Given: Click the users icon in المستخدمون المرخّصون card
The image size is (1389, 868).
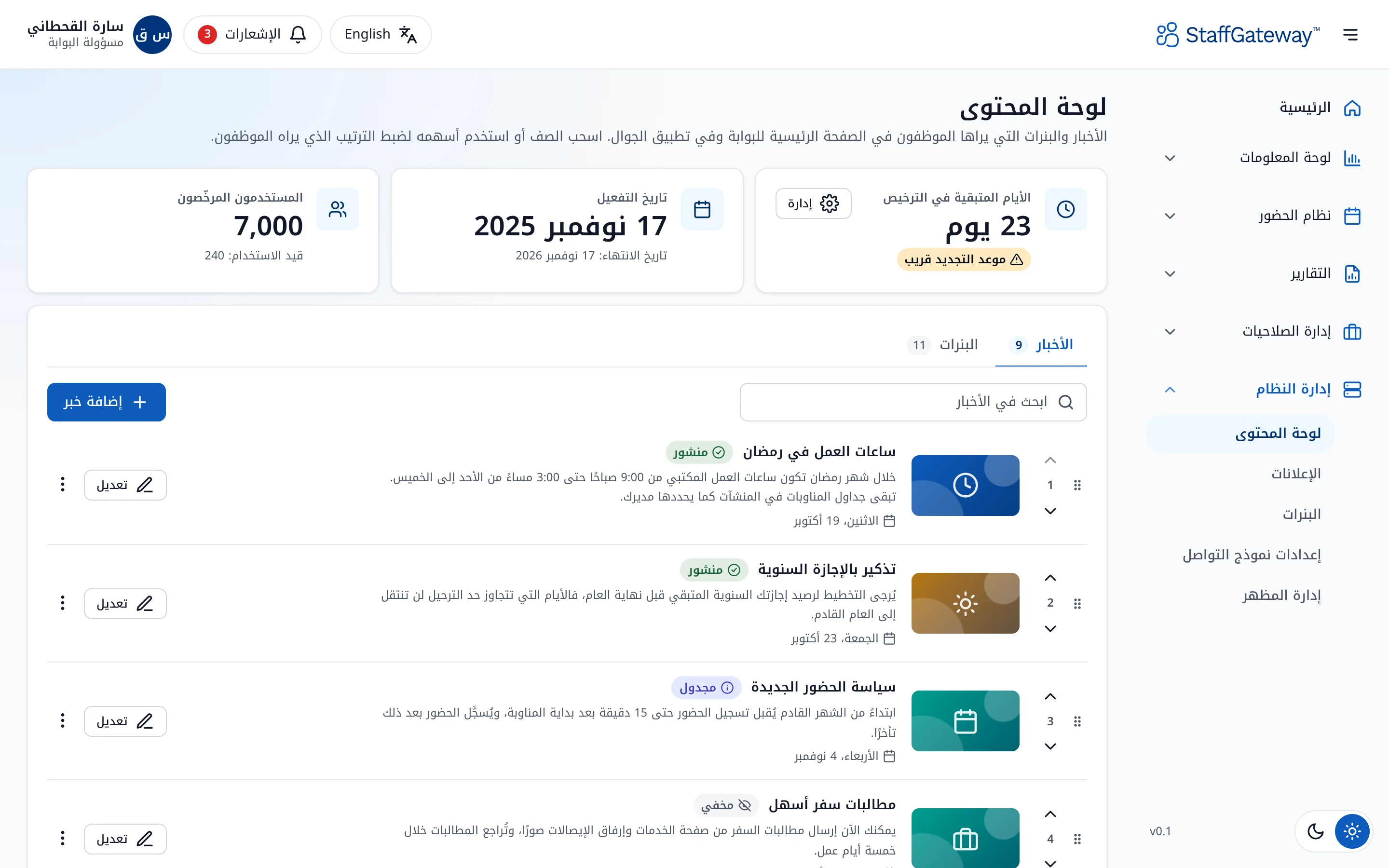Looking at the screenshot, I should pyautogui.click(x=338, y=209).
